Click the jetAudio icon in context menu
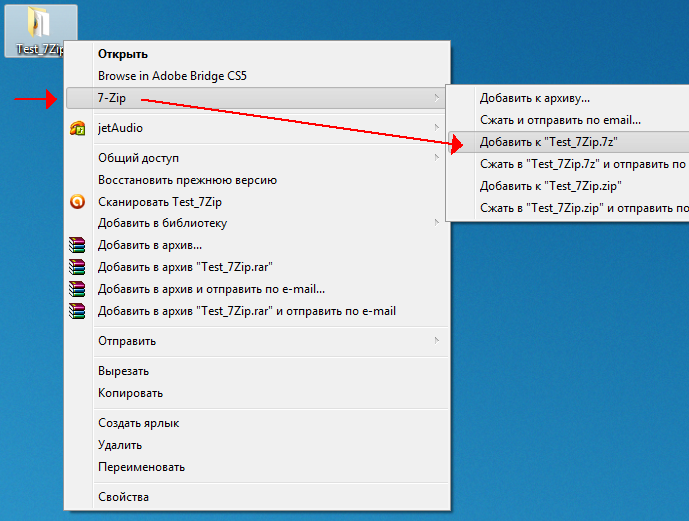The height and width of the screenshot is (521, 689). click(77, 128)
